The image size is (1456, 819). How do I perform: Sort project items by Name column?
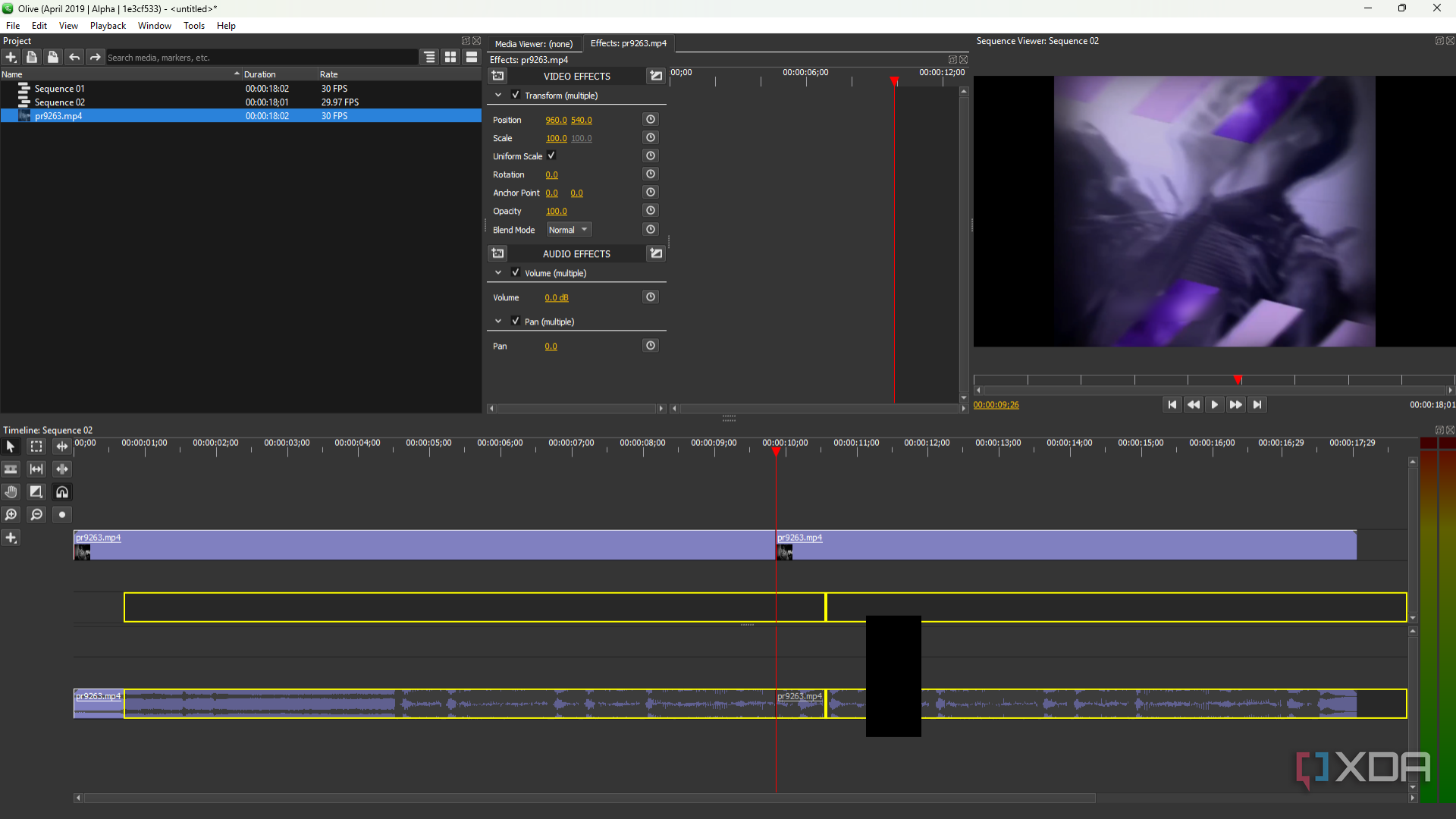[x=120, y=74]
